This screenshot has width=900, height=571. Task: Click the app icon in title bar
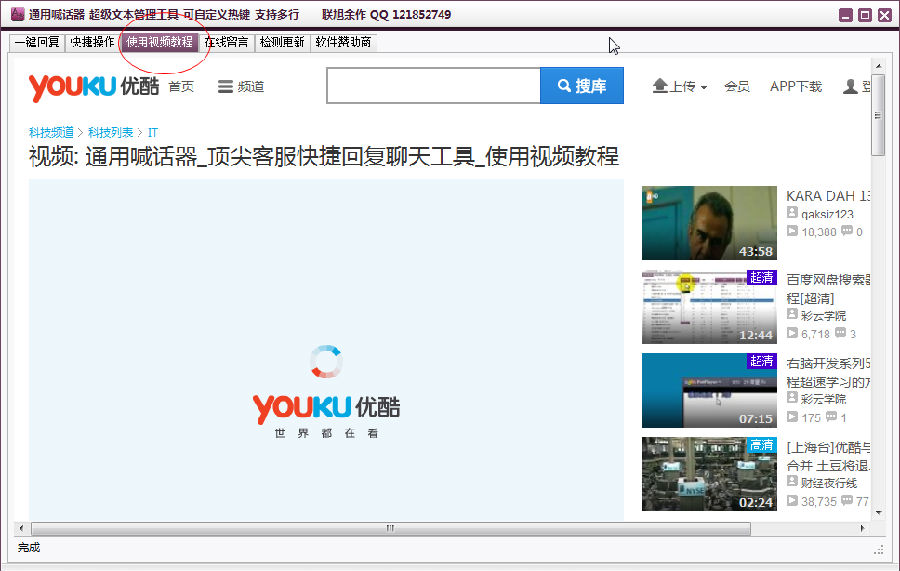click(x=17, y=14)
